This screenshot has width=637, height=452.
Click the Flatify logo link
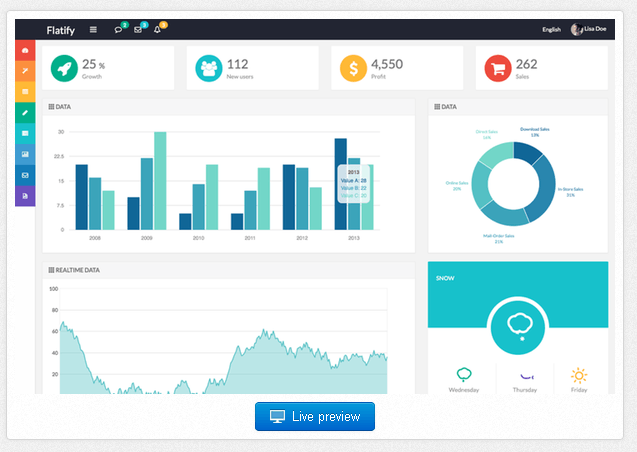point(60,30)
